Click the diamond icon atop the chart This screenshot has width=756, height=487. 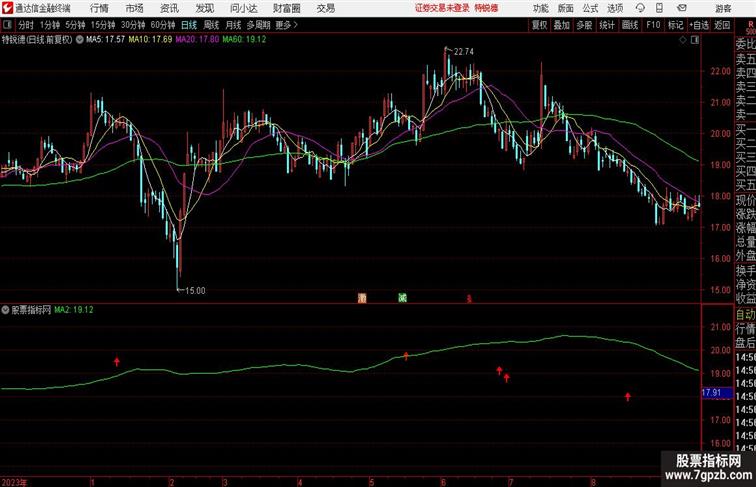683,40
